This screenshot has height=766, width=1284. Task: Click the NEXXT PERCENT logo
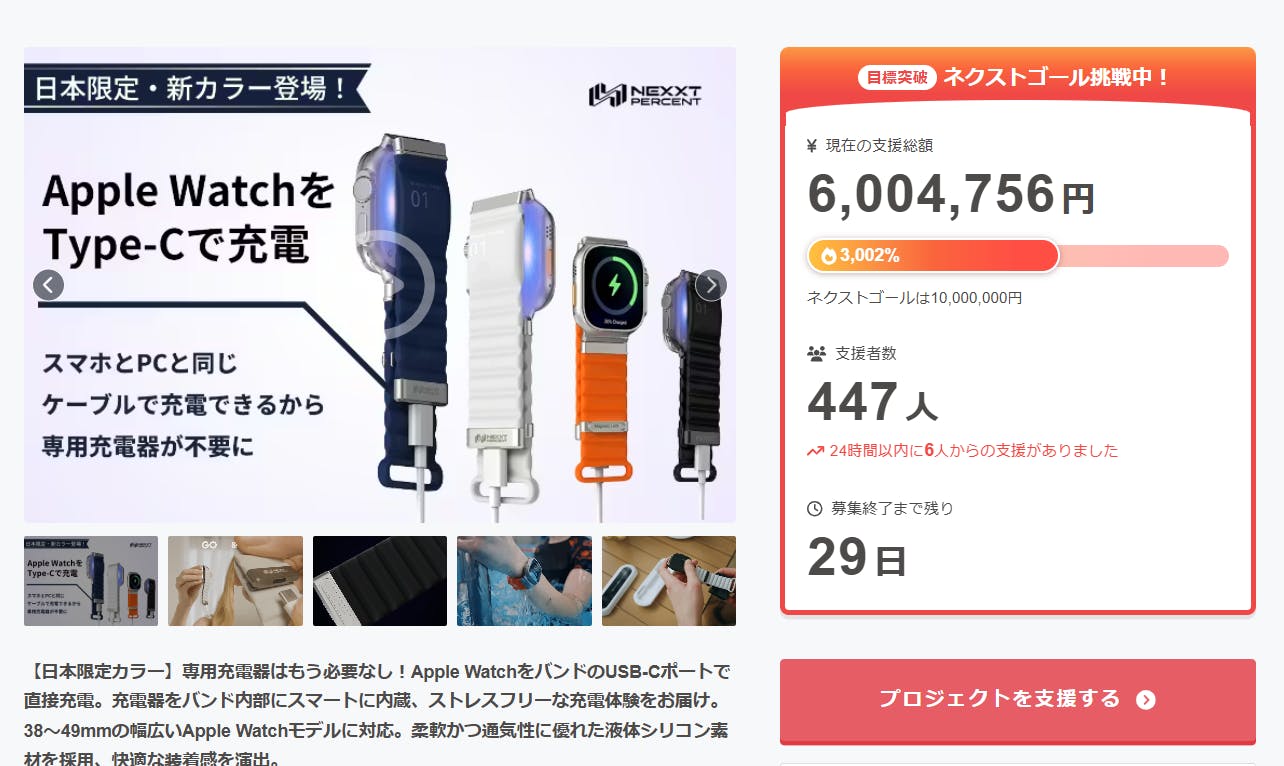point(645,95)
